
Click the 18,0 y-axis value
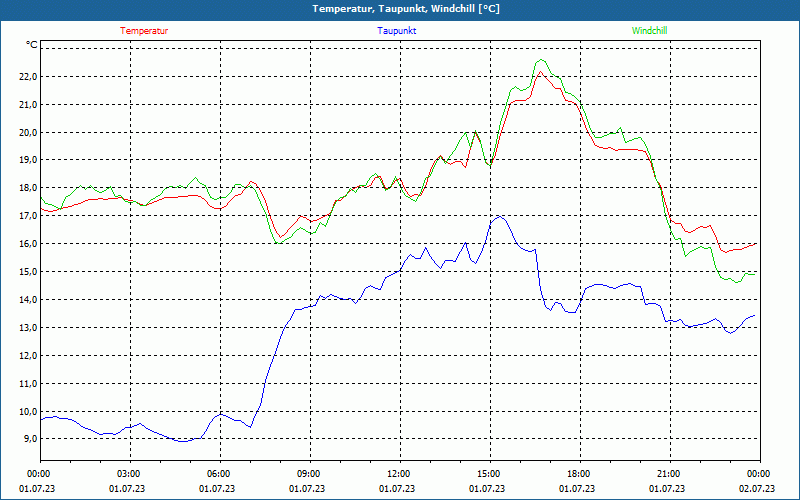pos(28,188)
